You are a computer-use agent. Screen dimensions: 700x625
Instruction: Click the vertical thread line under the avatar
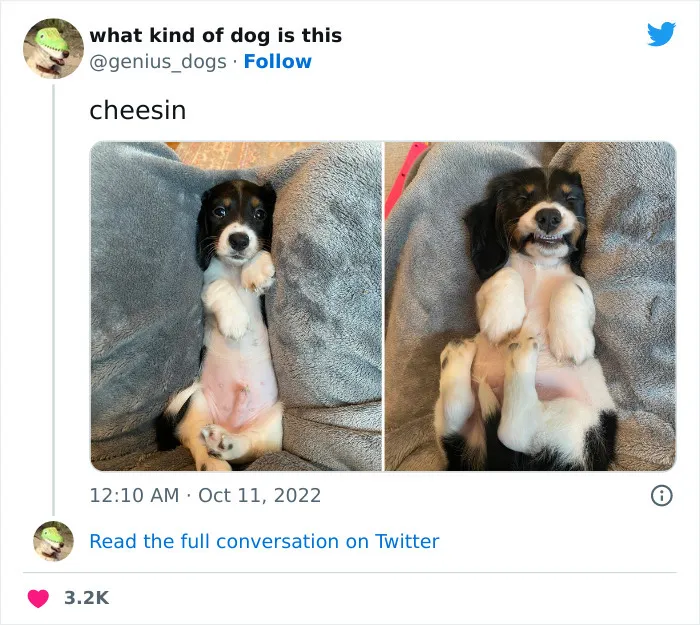[53, 300]
